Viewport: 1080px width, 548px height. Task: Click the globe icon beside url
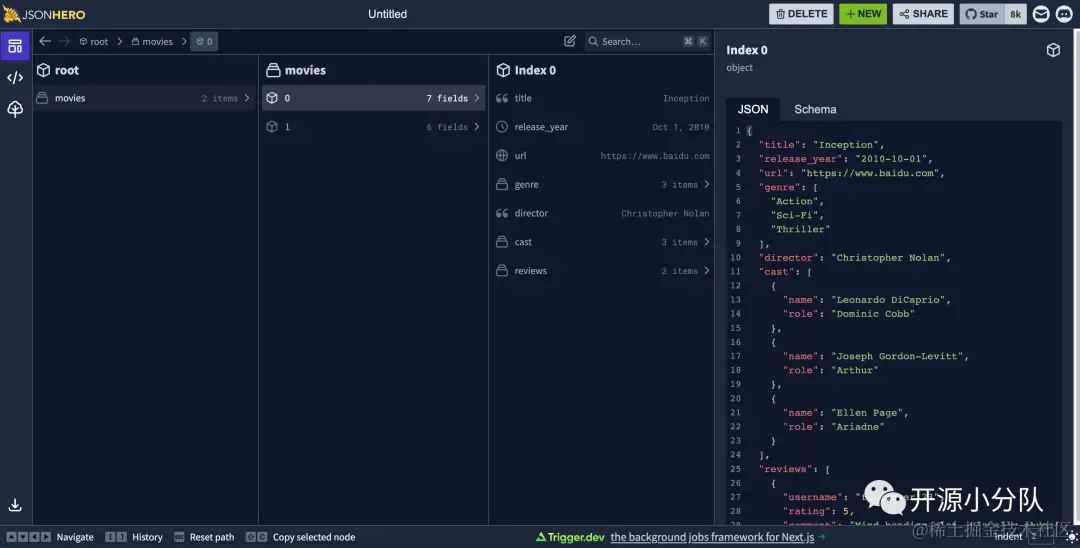click(502, 156)
